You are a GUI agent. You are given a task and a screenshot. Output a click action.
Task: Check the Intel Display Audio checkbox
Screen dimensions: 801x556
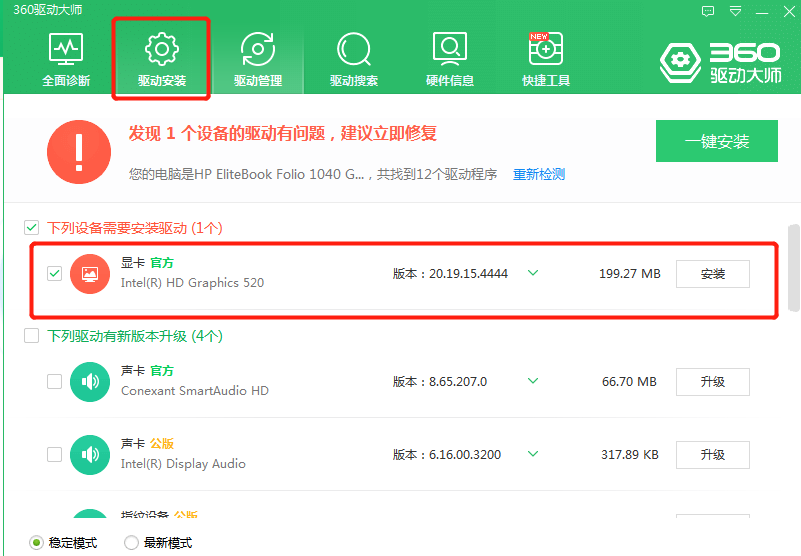tap(55, 455)
